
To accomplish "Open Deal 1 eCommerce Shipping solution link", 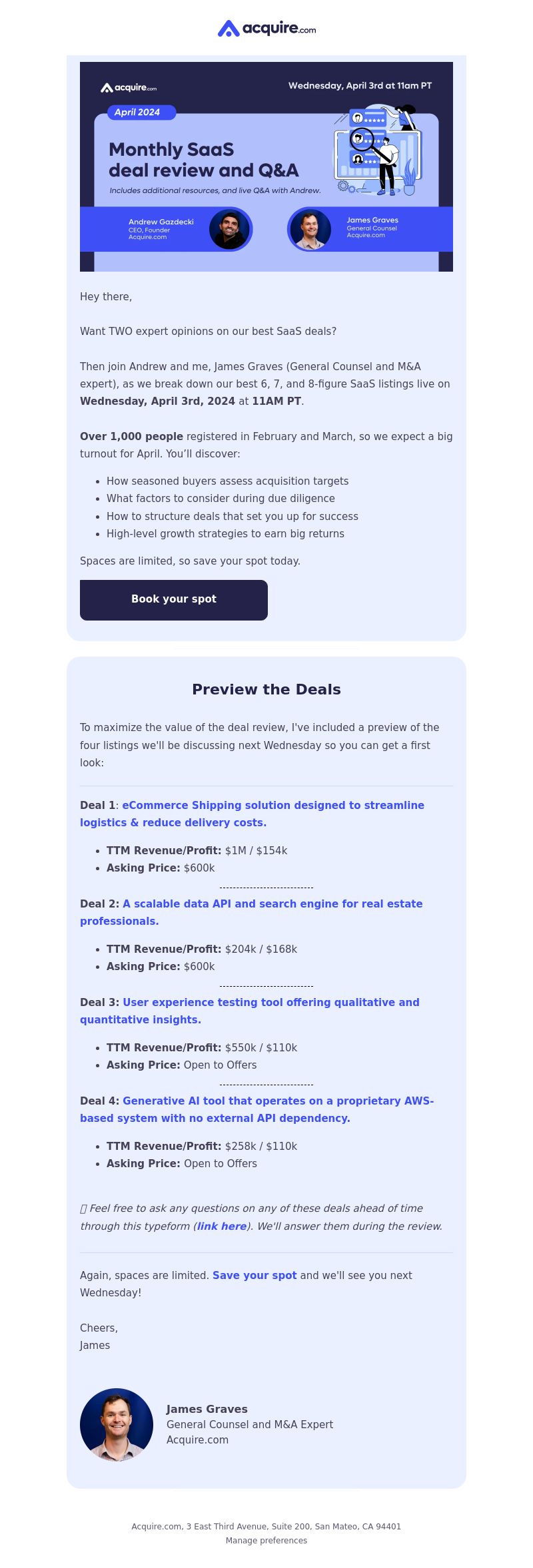I will coord(252,814).
